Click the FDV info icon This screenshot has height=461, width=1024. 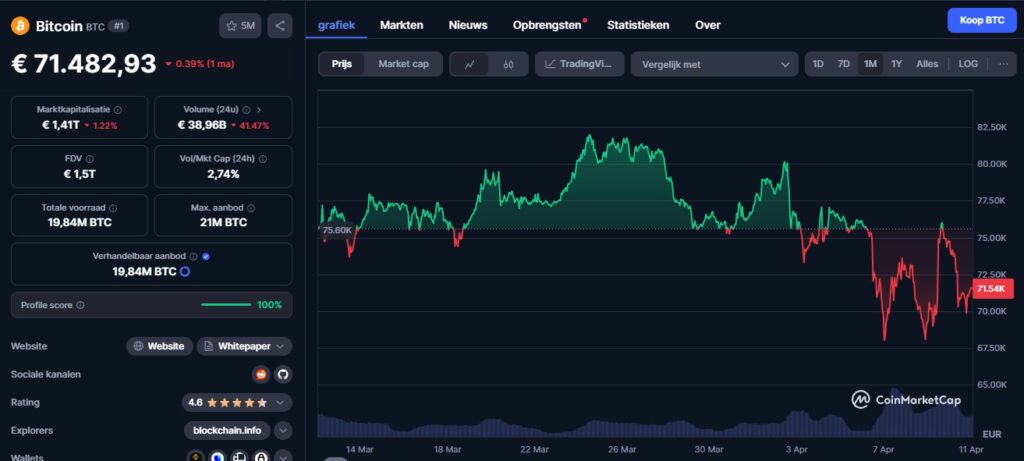pos(89,159)
